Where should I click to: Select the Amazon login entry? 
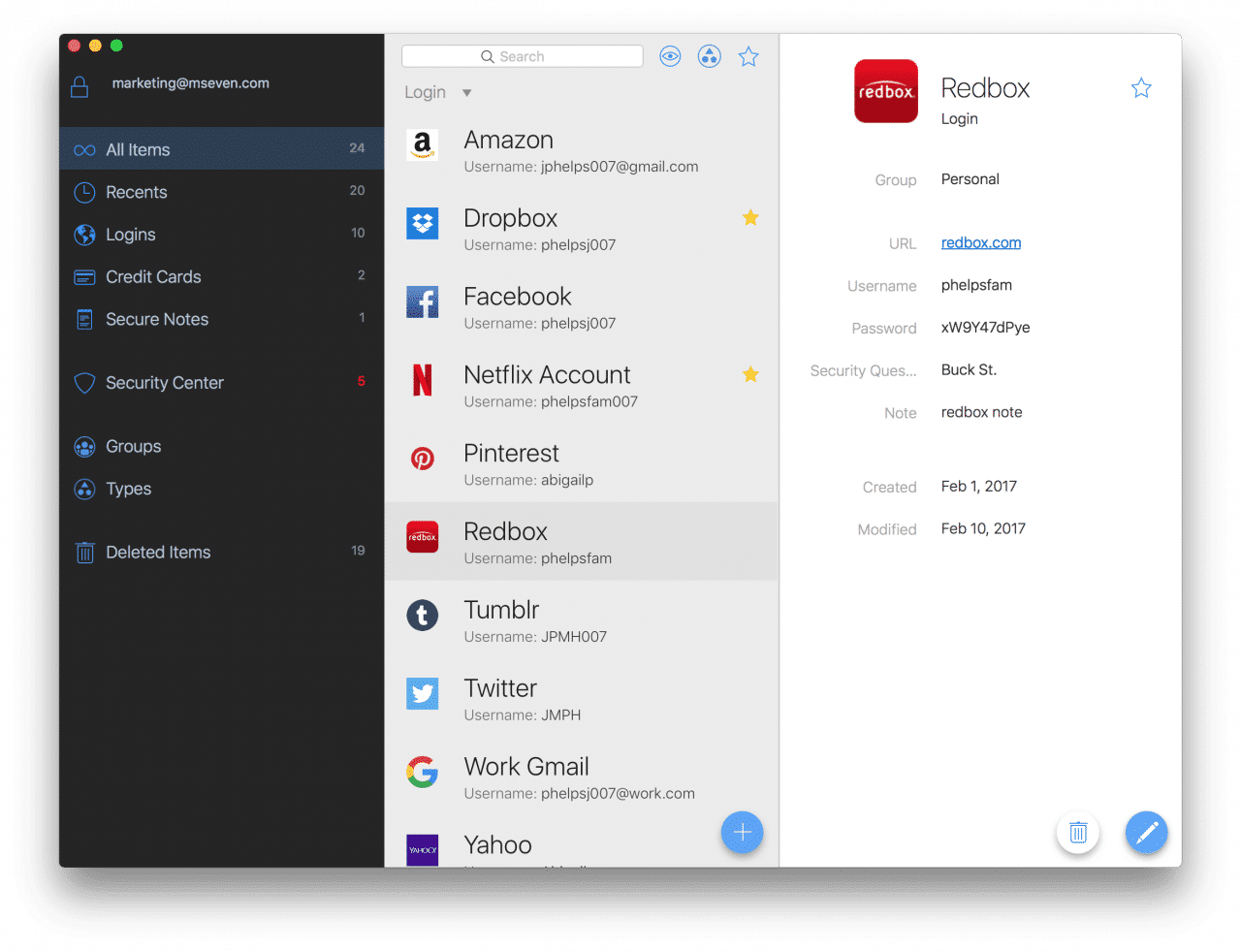click(582, 151)
